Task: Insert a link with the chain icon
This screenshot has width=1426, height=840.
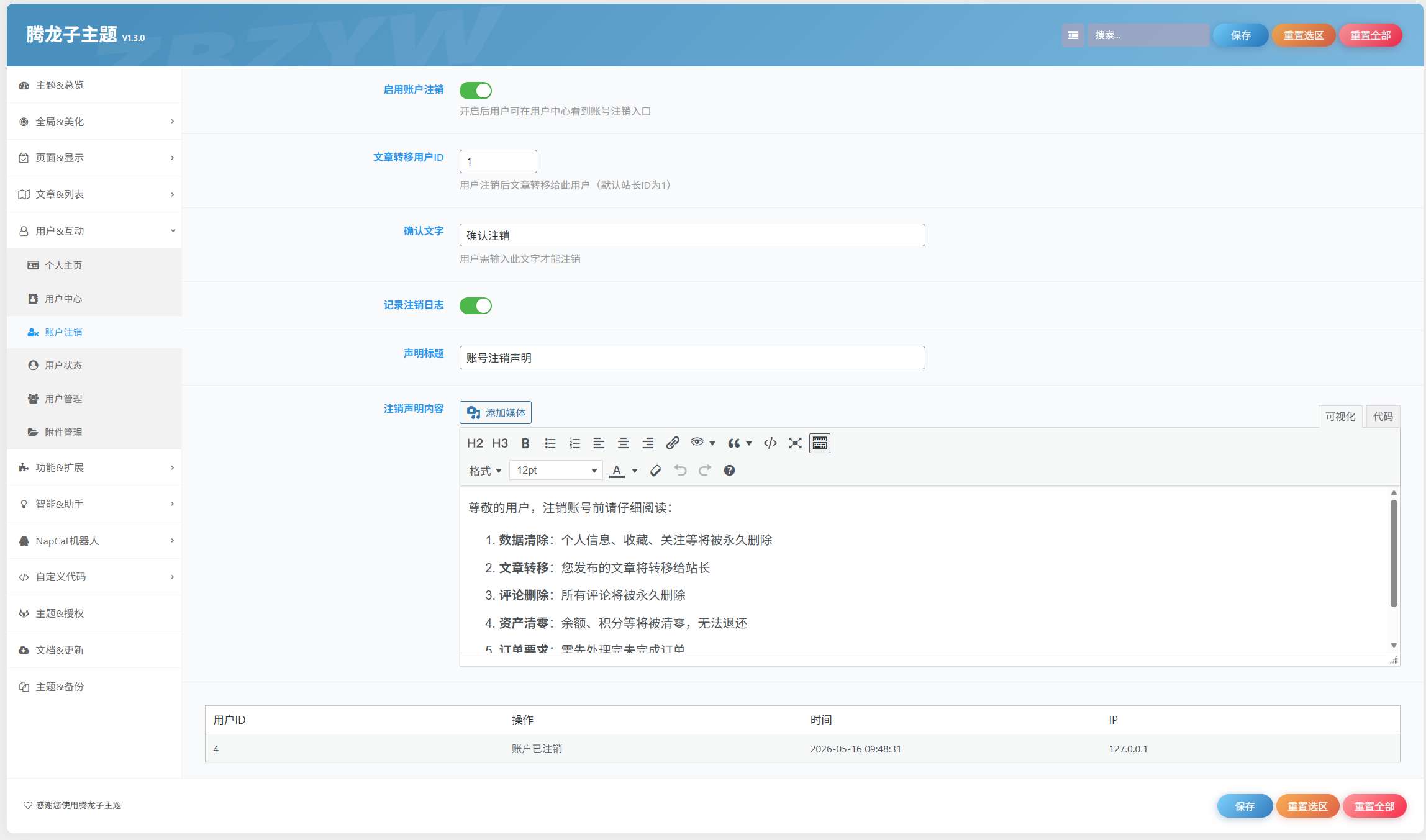Action: pos(672,443)
